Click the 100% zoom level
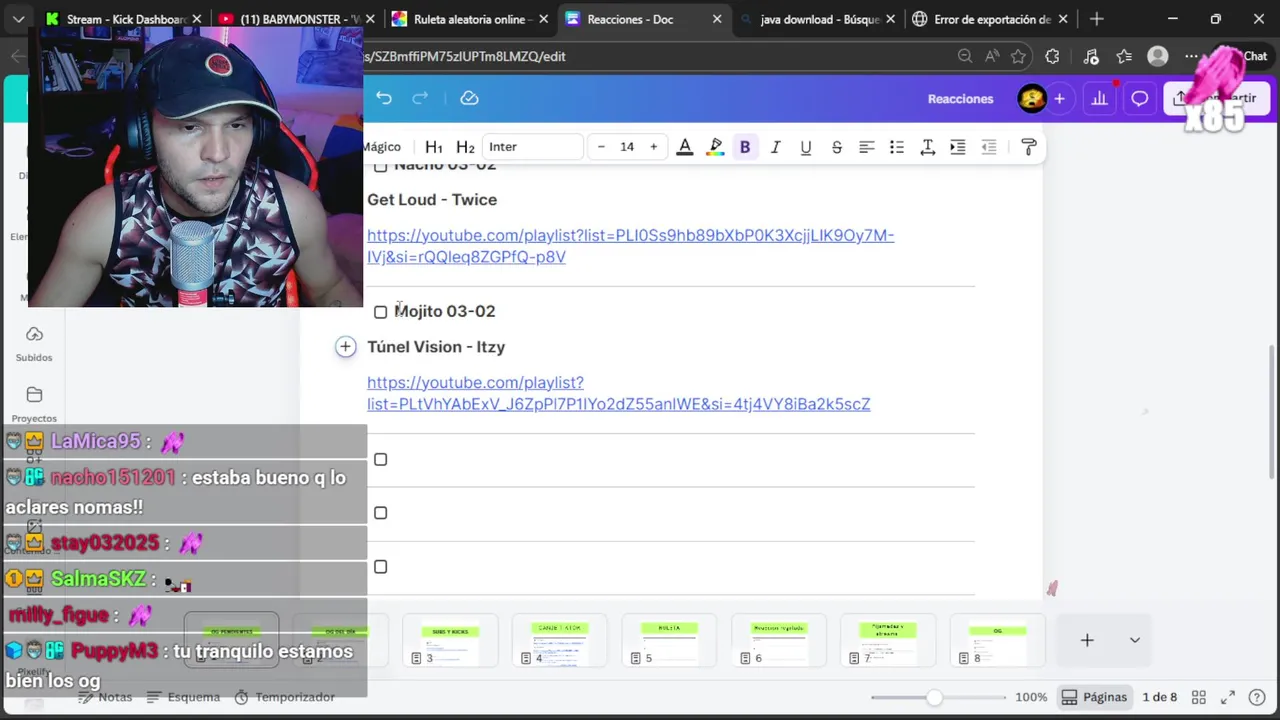 click(x=1031, y=697)
